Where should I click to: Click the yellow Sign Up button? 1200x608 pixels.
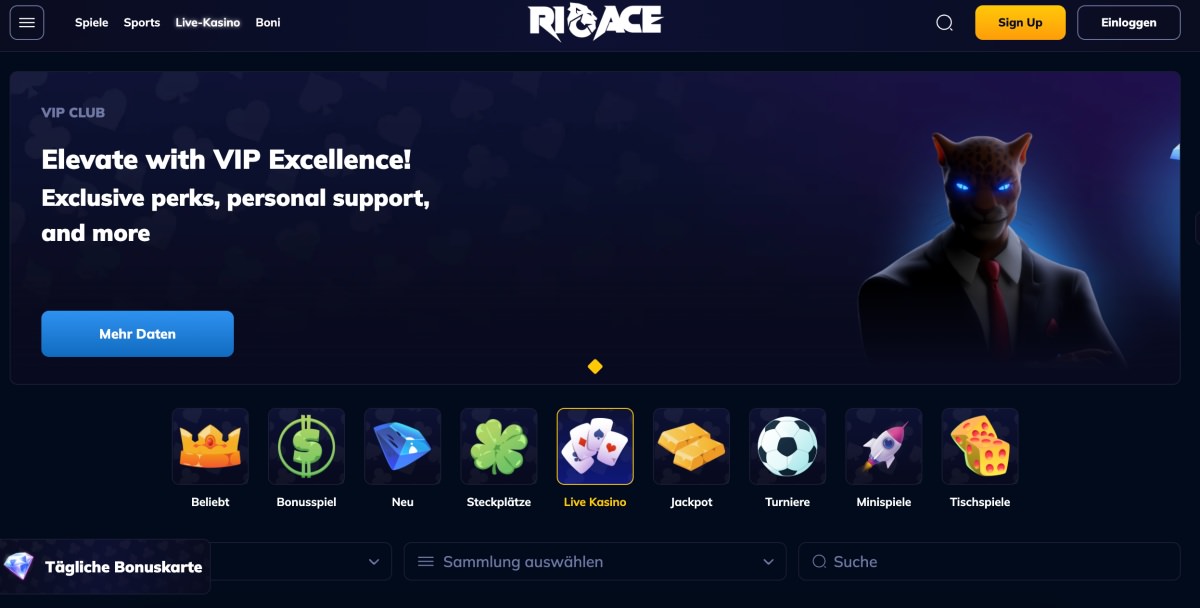click(x=1020, y=22)
